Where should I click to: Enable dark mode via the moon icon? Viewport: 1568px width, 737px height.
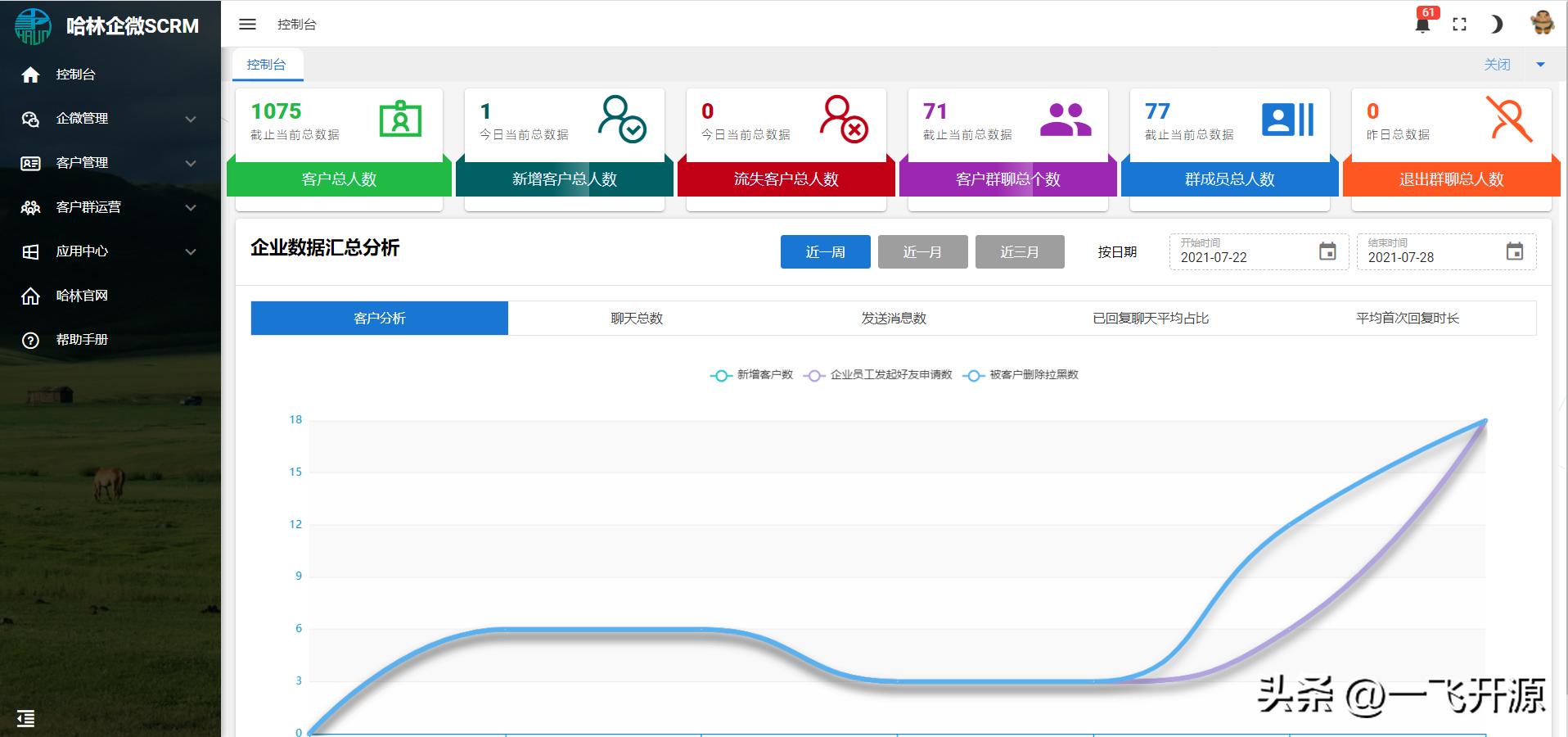point(1498,25)
